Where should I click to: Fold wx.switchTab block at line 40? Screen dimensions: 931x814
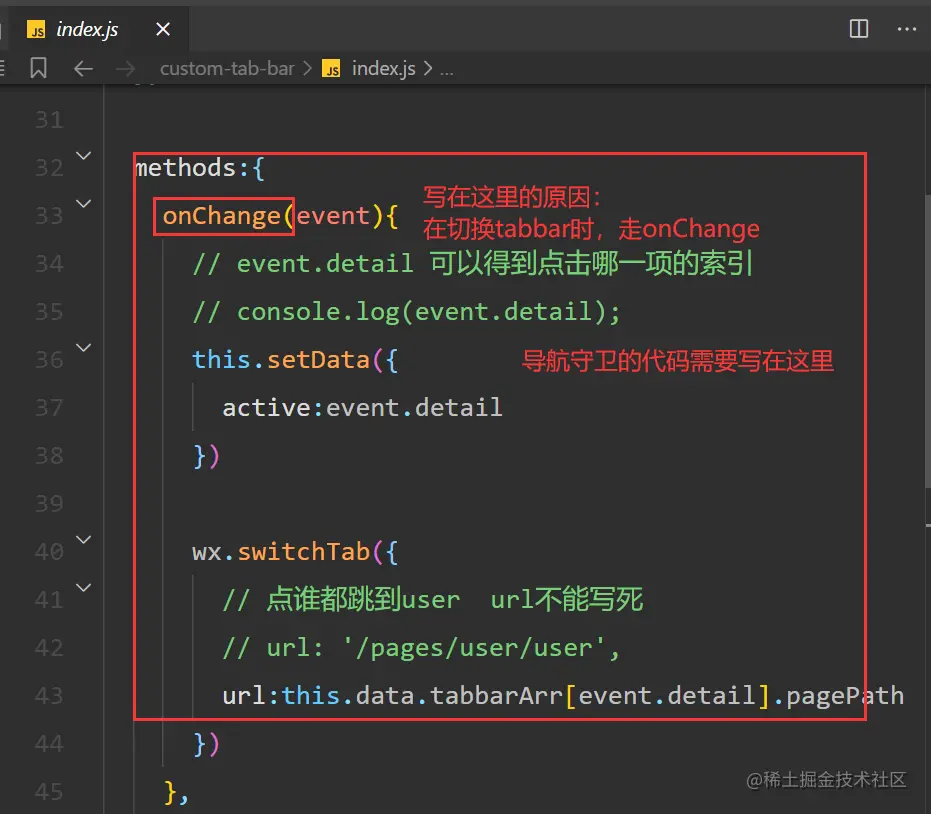tap(84, 539)
